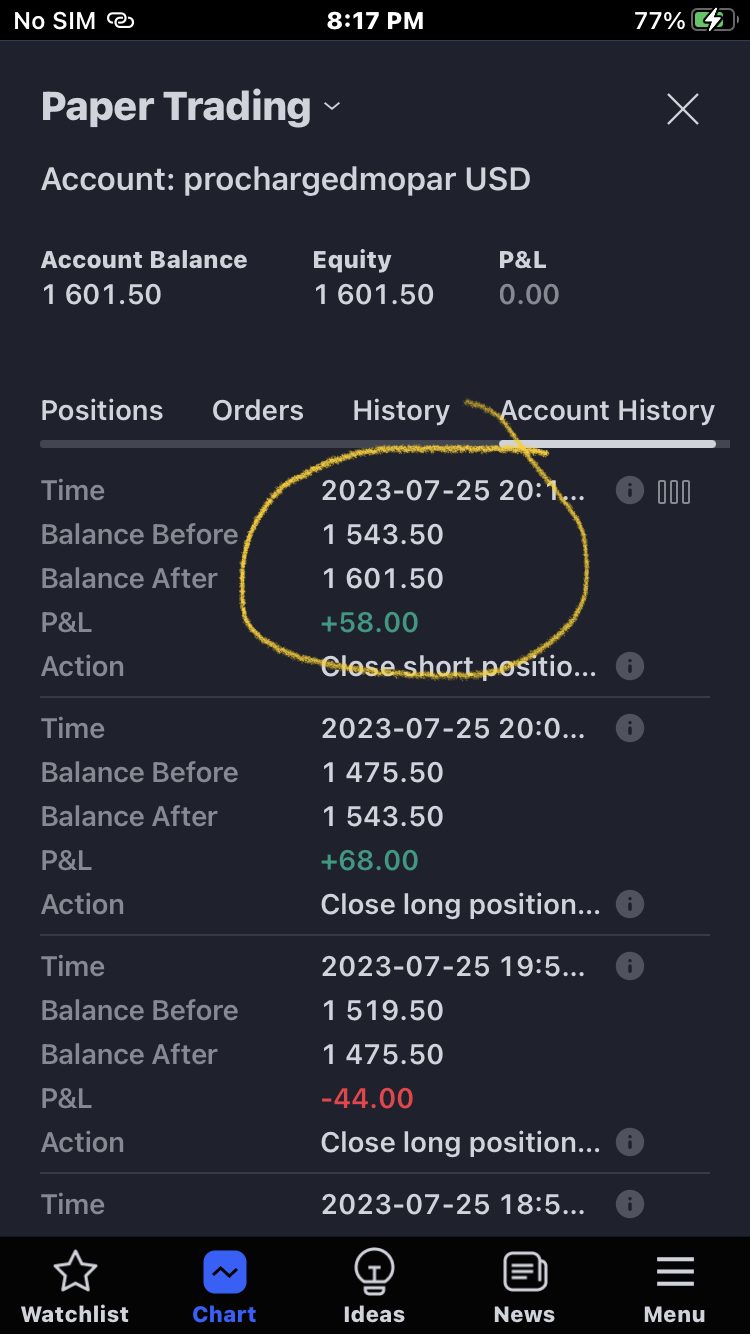The height and width of the screenshot is (1334, 750).
Task: Tap the +68.00 P&L value
Action: click(x=369, y=860)
